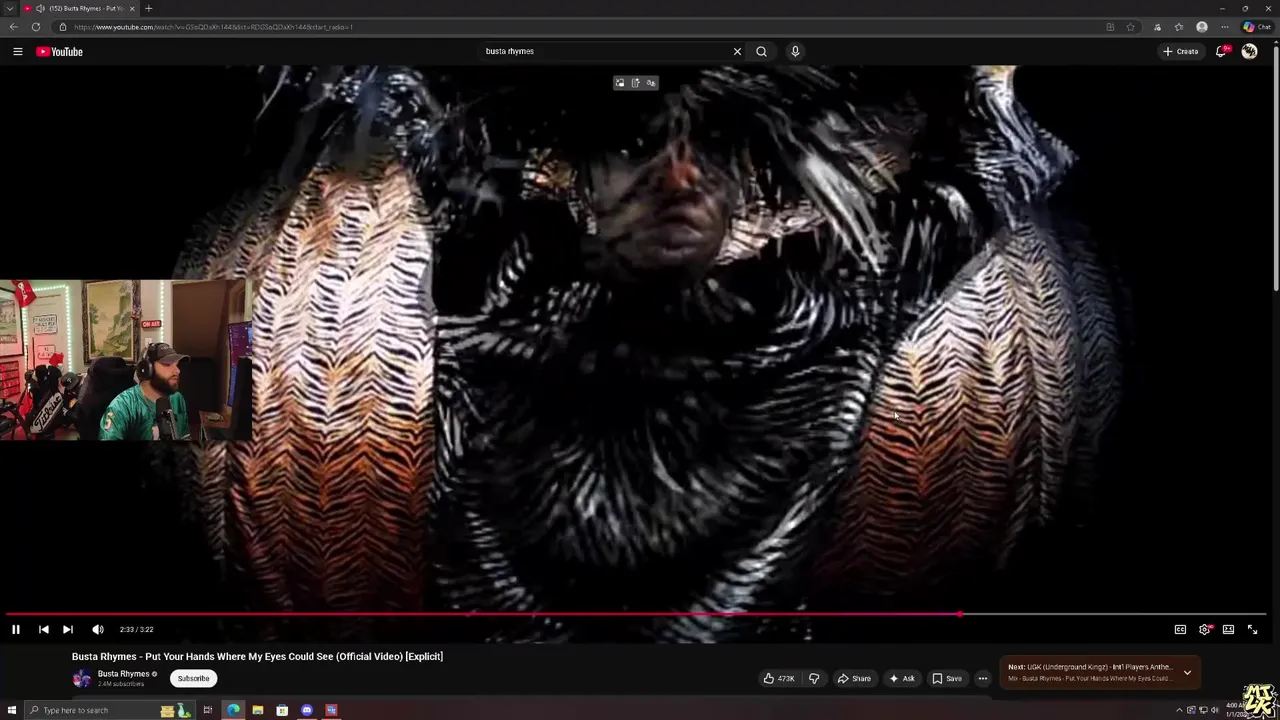
Task: Click Busta Rhymes channel avatar
Action: [82, 678]
